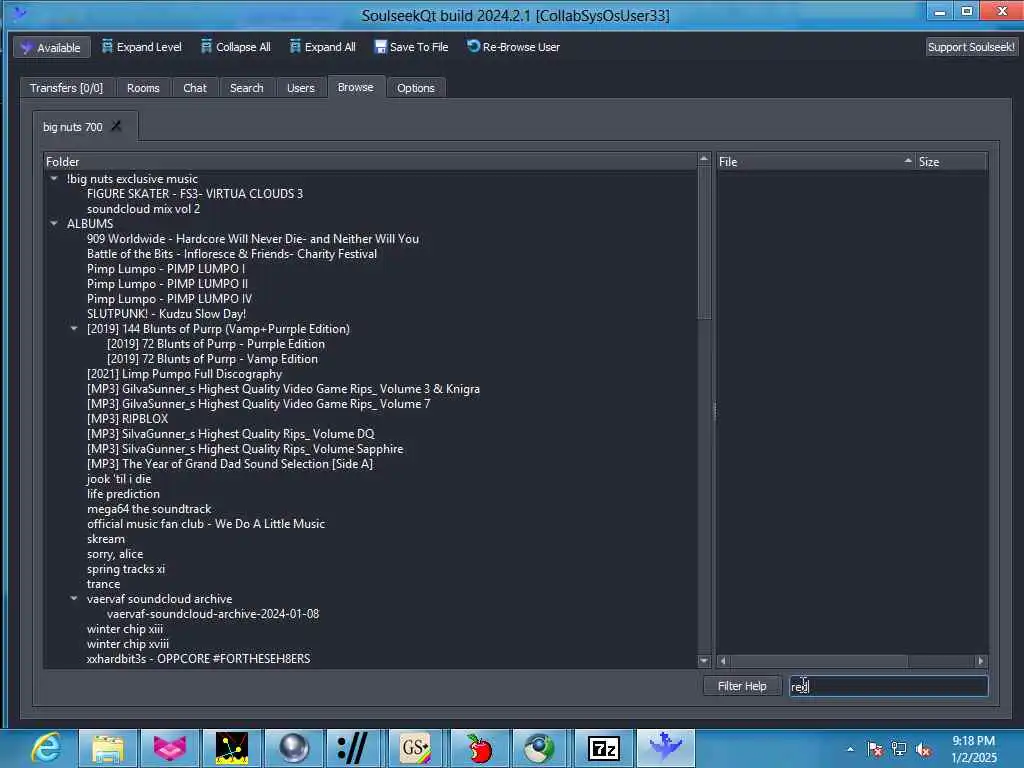Select the life prediction folder
1024x768 pixels.
(x=123, y=494)
